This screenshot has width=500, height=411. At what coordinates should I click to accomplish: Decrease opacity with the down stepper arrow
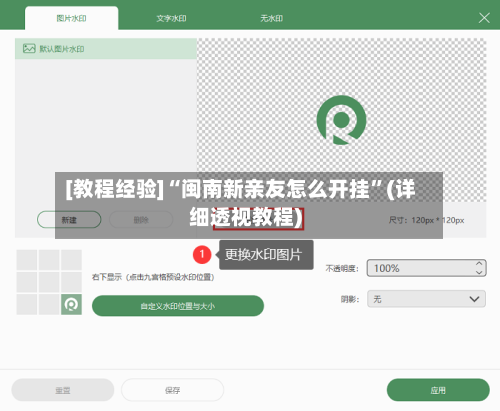(479, 272)
